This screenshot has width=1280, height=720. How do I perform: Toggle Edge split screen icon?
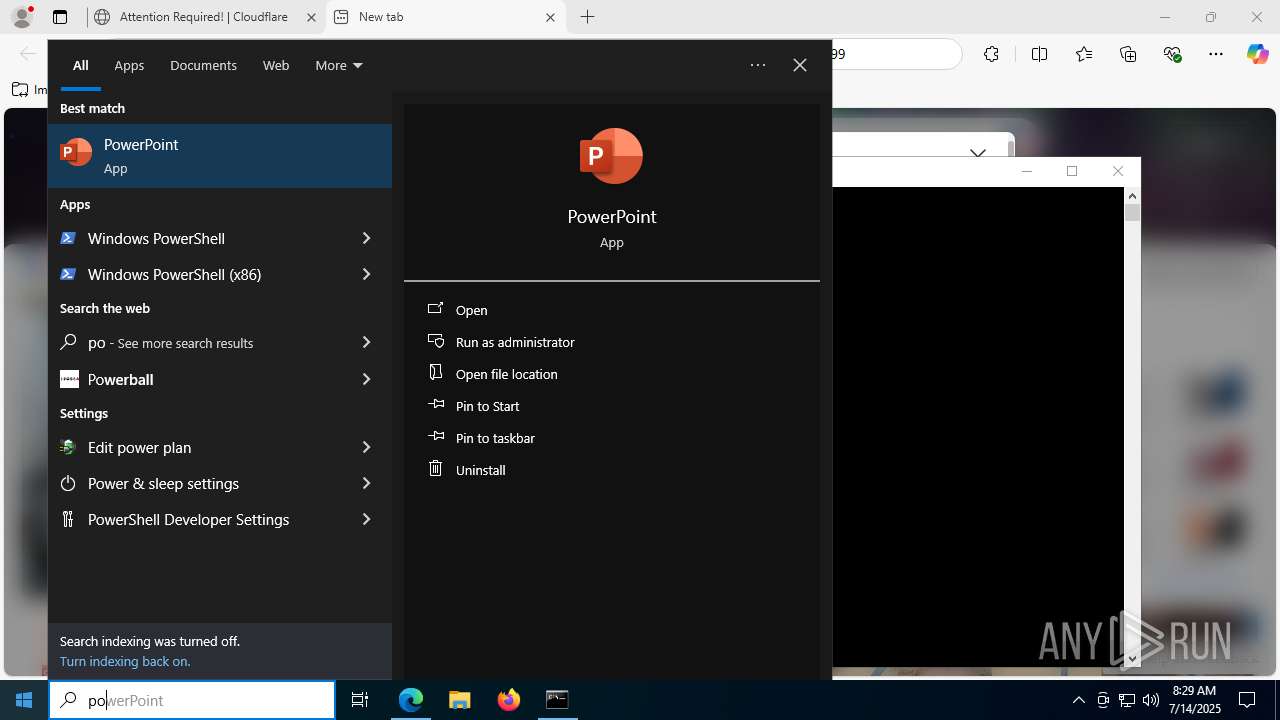pos(1039,54)
